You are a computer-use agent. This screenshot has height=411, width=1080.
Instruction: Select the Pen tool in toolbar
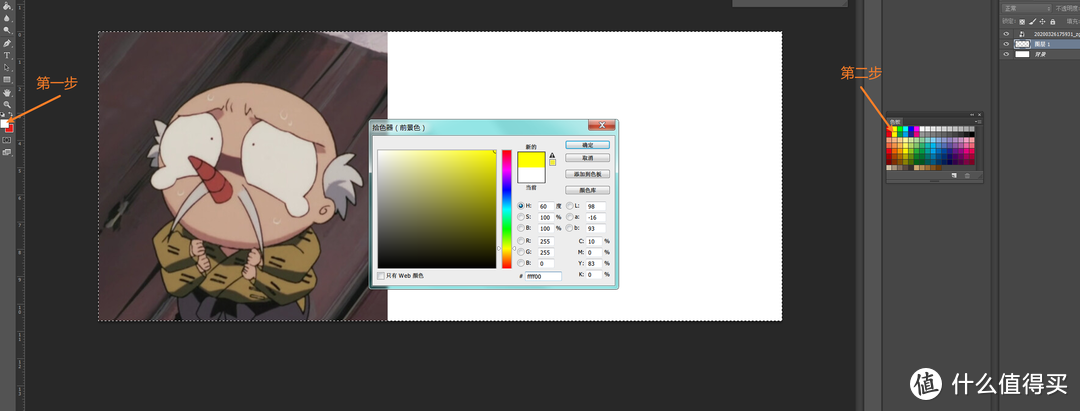(7, 43)
